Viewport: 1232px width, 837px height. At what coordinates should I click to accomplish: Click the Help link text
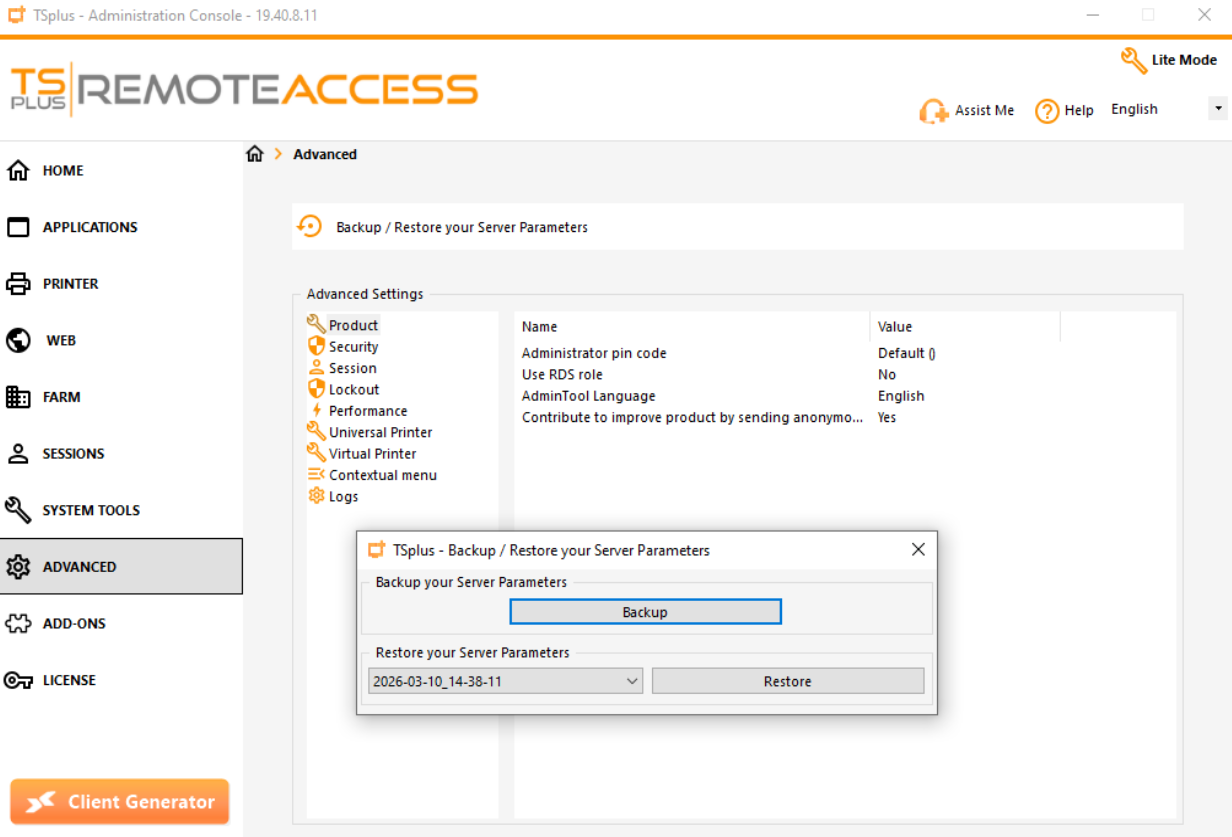[x=1079, y=111]
